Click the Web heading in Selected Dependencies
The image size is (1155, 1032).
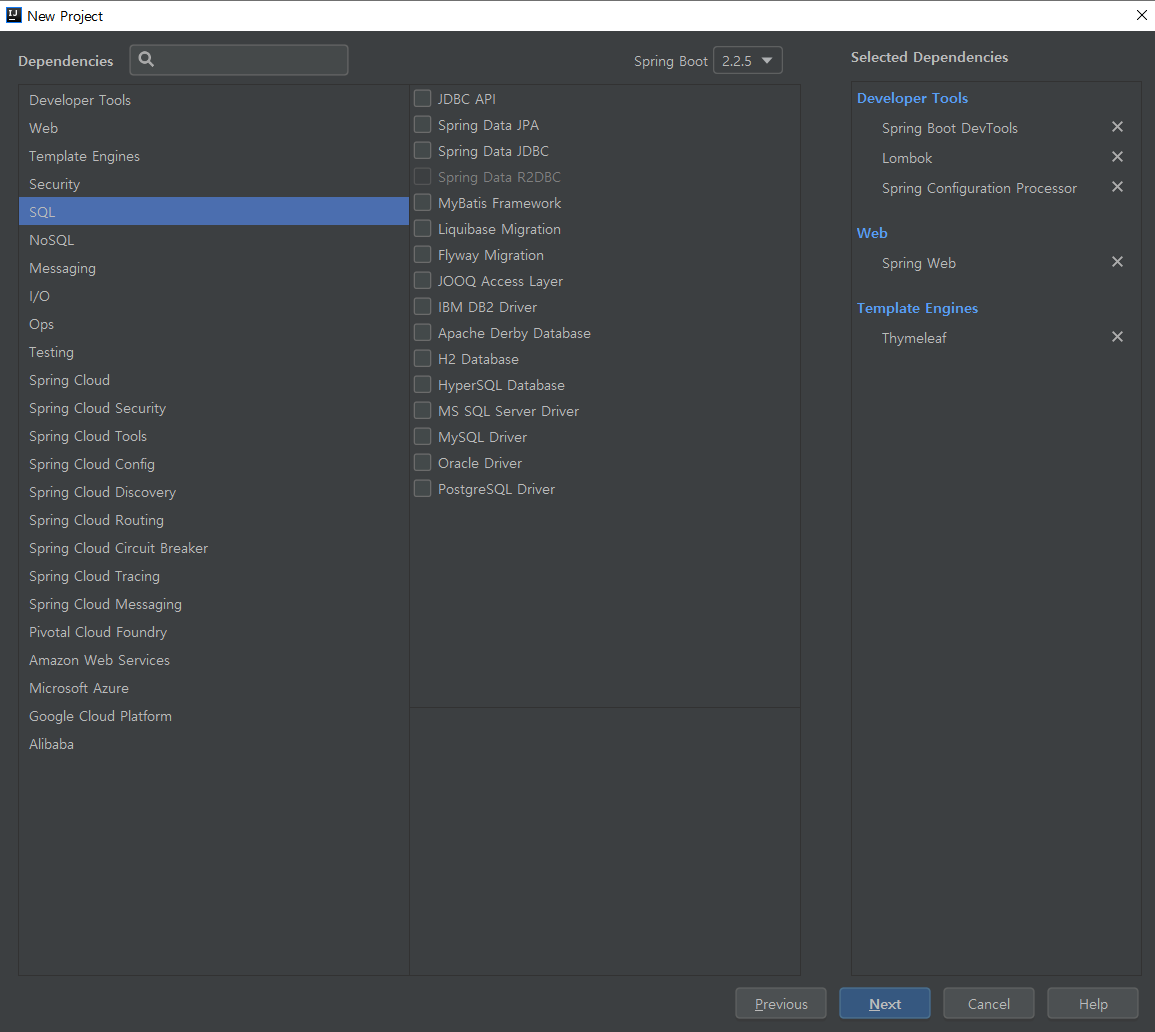(871, 233)
